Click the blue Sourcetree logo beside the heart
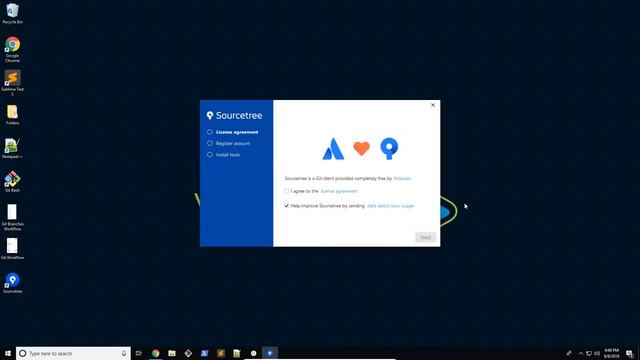 point(389,148)
